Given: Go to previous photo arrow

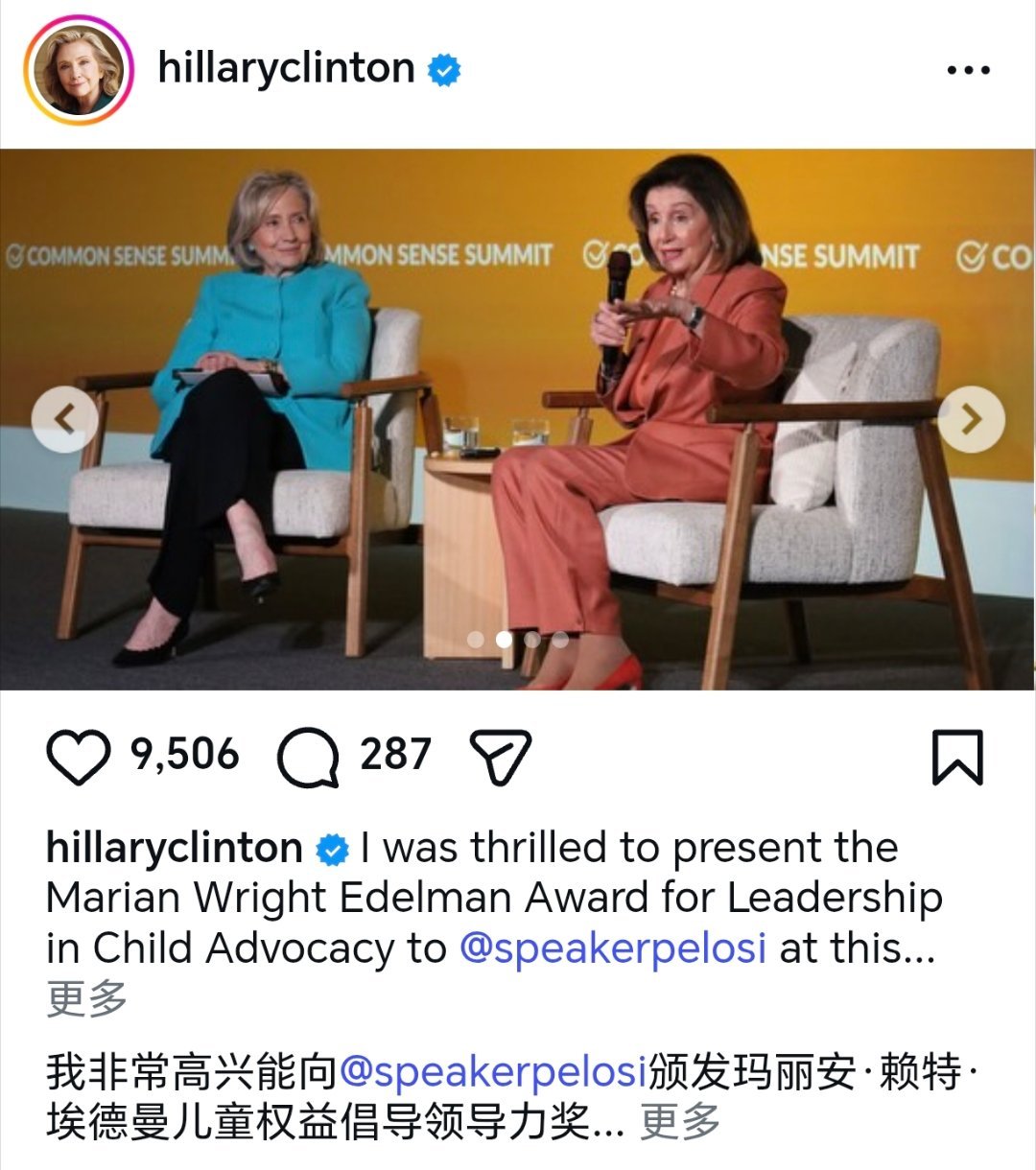Looking at the screenshot, I should click(64, 419).
